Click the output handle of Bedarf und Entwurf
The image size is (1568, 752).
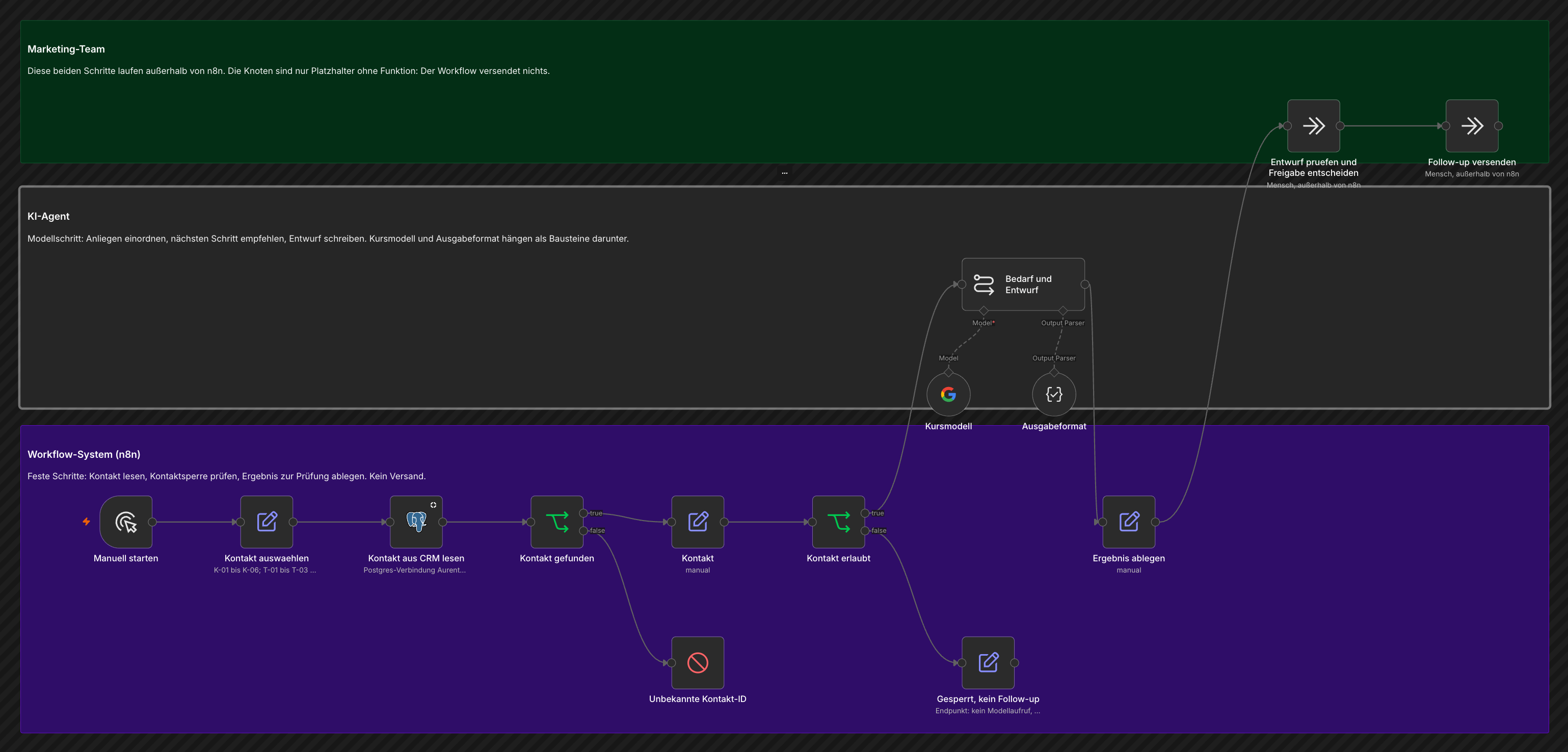click(x=1085, y=284)
